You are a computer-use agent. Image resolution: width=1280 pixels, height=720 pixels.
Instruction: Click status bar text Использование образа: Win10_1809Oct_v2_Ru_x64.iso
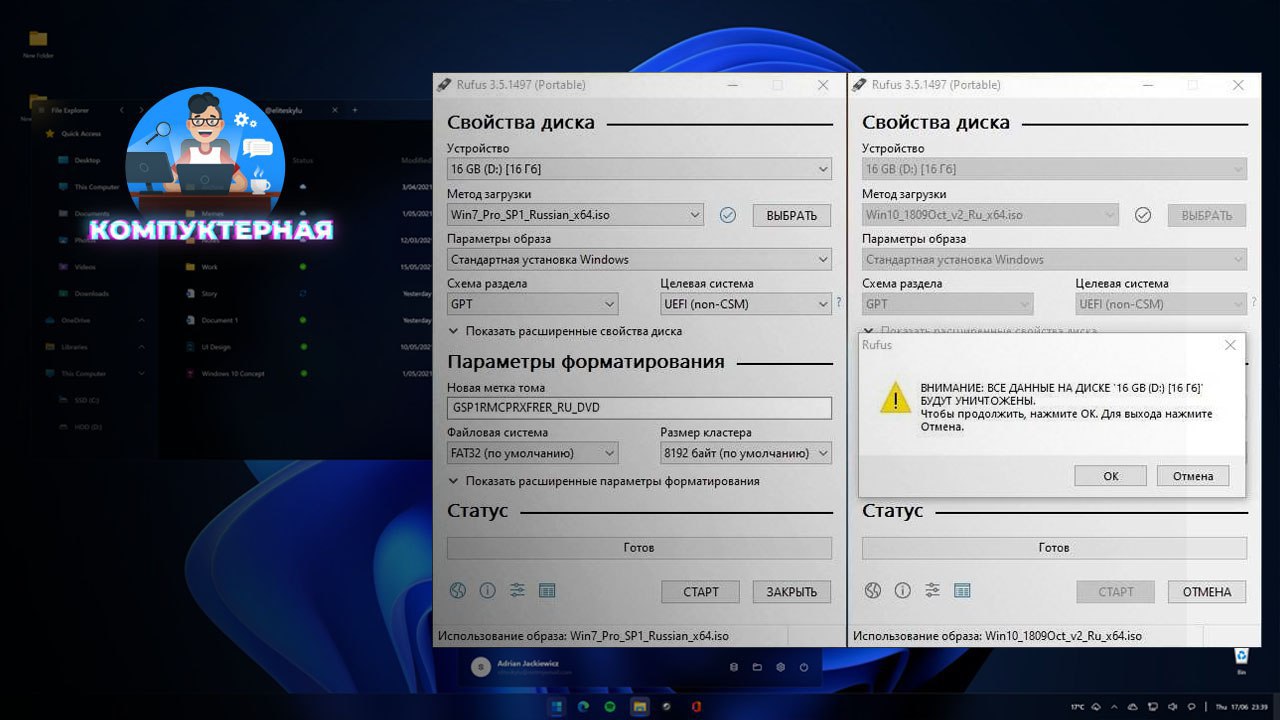[997, 636]
